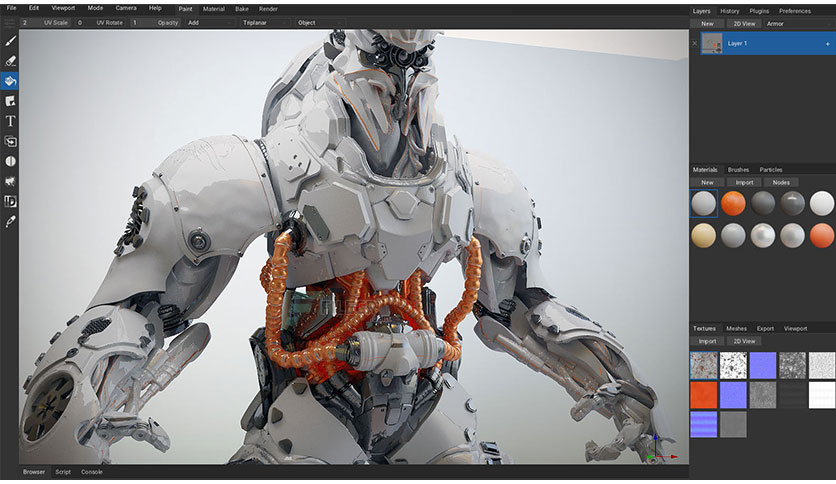Select the cream yellow material sphere
836x484 pixels.
pos(704,235)
